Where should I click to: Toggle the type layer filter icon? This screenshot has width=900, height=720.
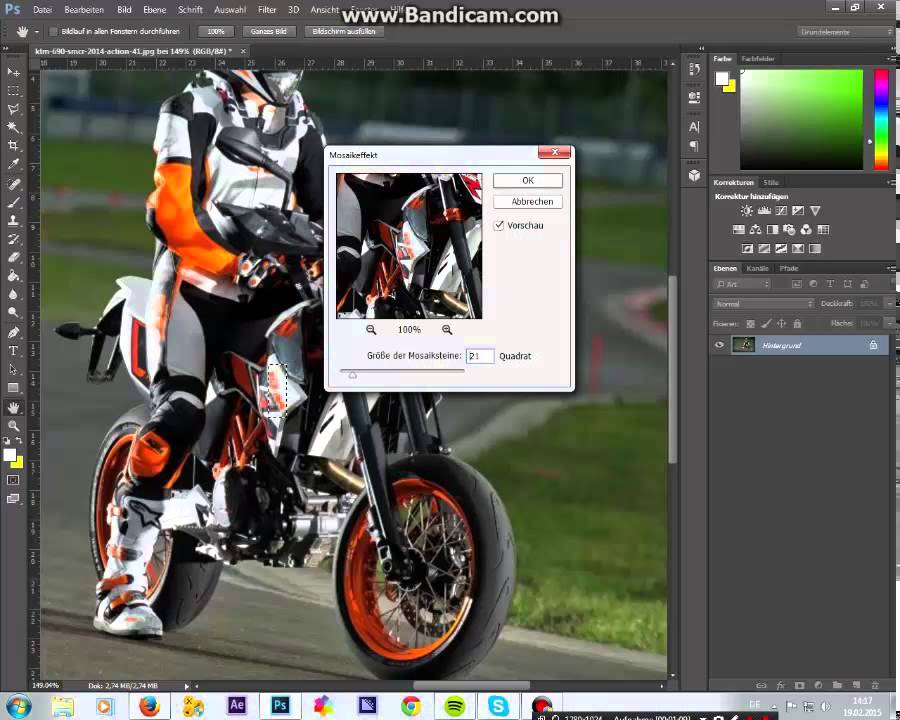[x=830, y=284]
